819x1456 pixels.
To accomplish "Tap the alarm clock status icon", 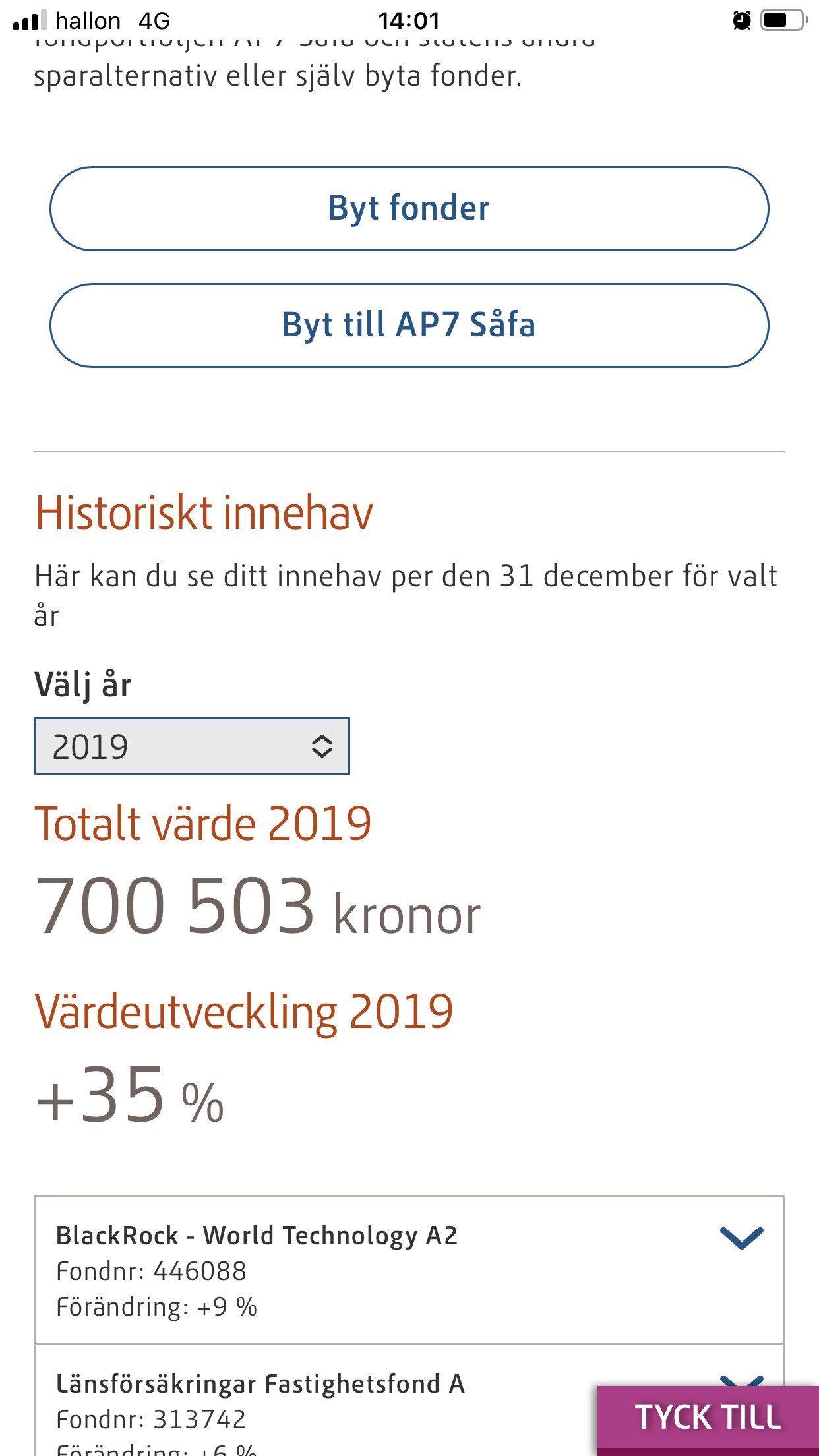I will click(742, 20).
